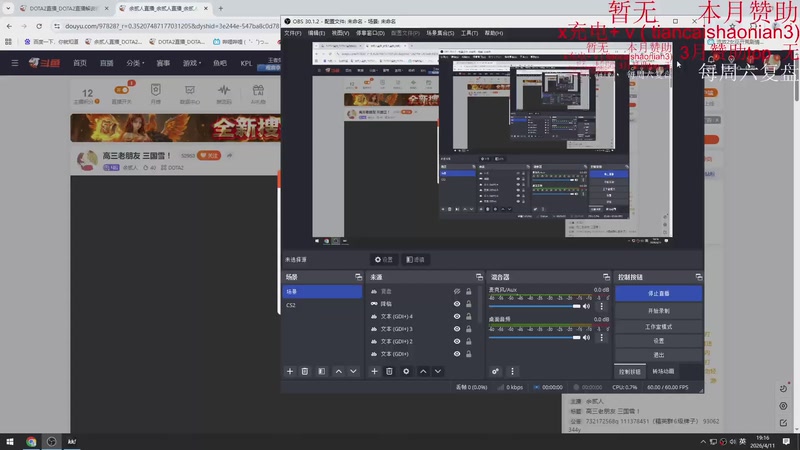
Task: Go back in Chrome browser
Action: click(x=9, y=26)
